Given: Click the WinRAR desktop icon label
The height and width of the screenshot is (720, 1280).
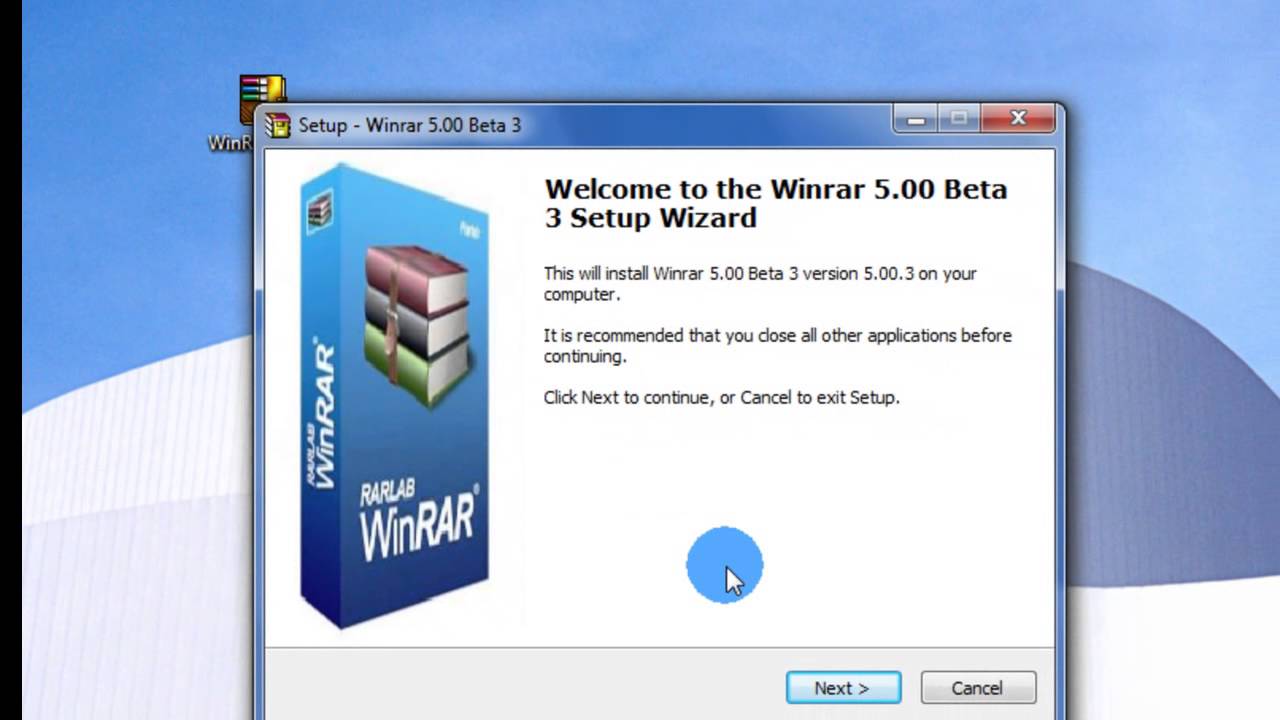Looking at the screenshot, I should click(230, 143).
